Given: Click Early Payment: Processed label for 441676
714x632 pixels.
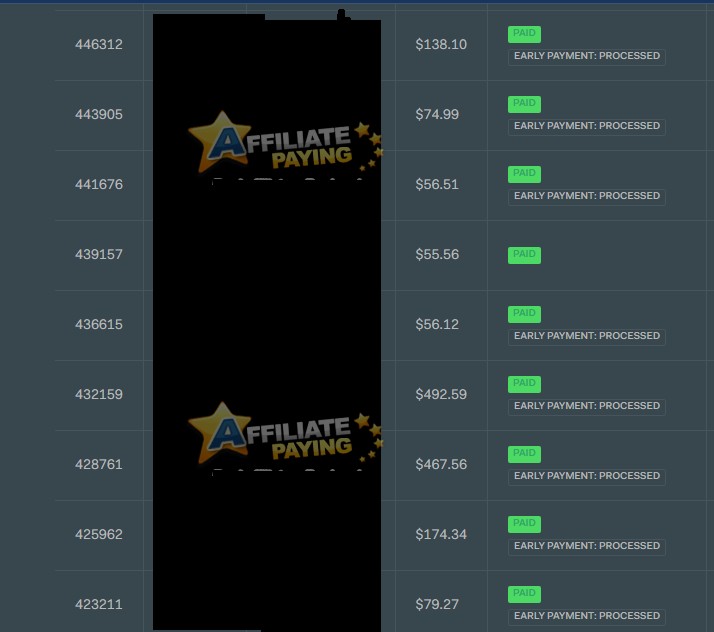Looking at the screenshot, I should point(586,197).
